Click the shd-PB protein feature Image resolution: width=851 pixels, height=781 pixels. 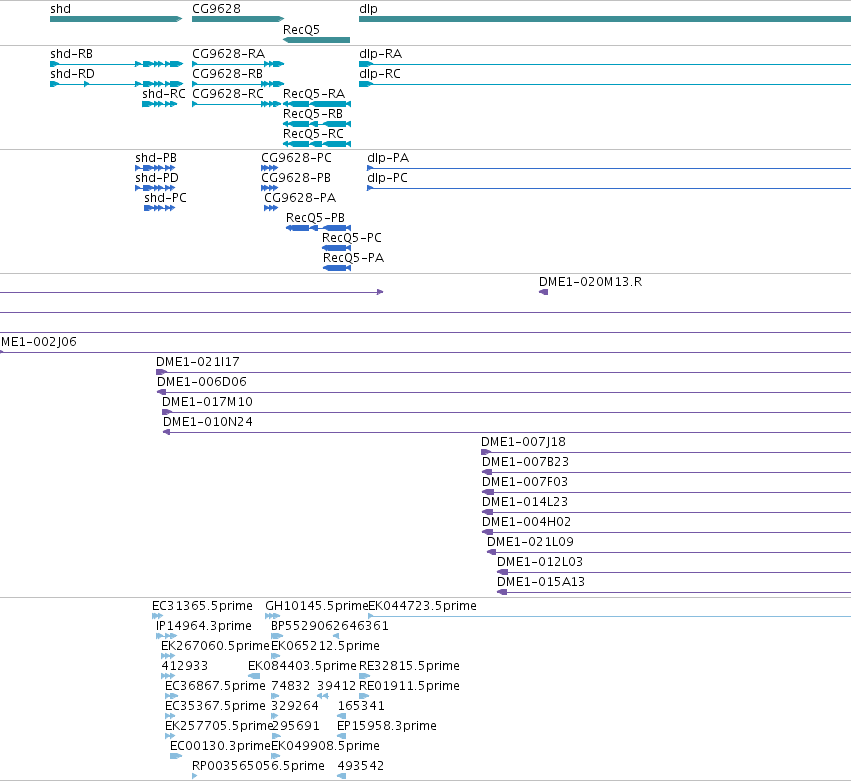[x=155, y=168]
